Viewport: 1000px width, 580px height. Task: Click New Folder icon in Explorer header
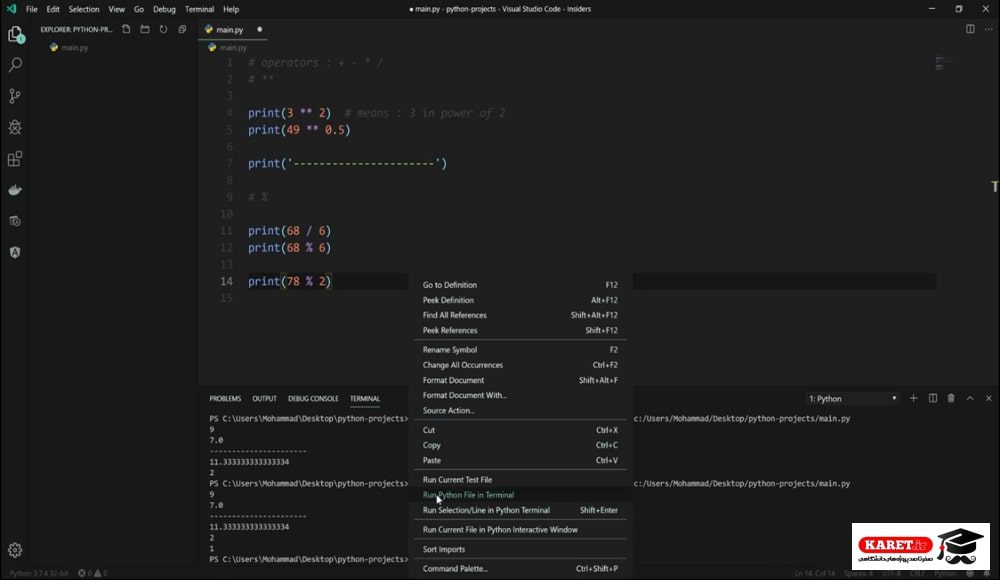[x=145, y=29]
